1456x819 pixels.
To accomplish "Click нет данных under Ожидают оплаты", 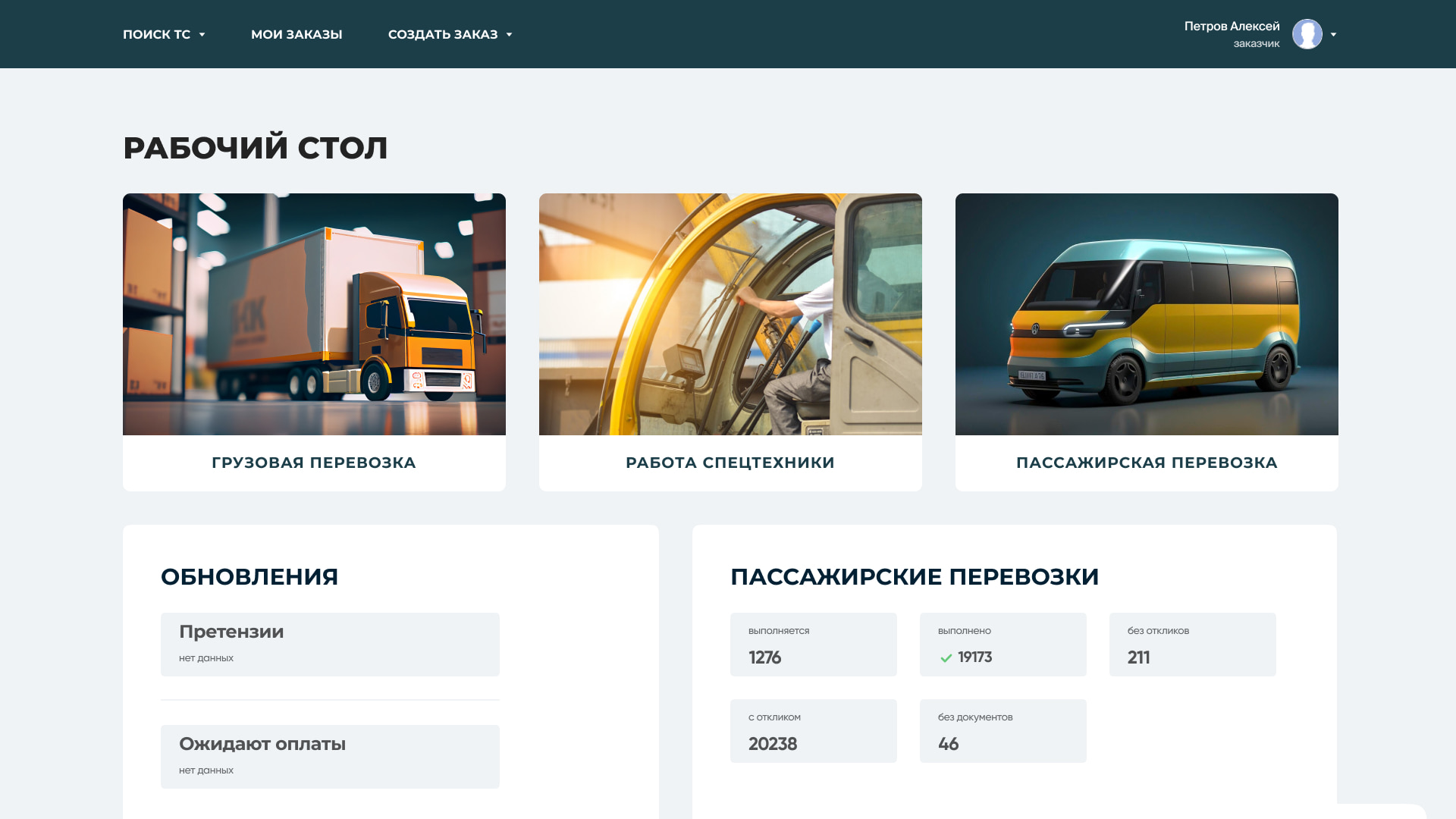I will tap(206, 770).
